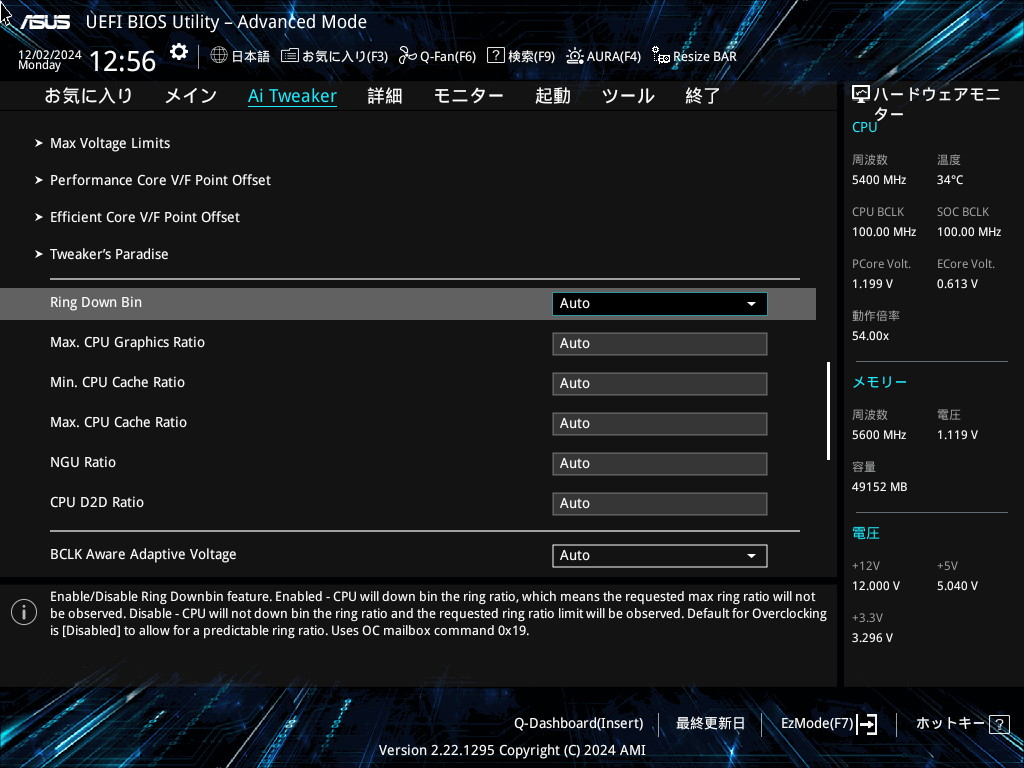
Task: Click memory capacity value 49152 MB
Action: [x=880, y=487]
